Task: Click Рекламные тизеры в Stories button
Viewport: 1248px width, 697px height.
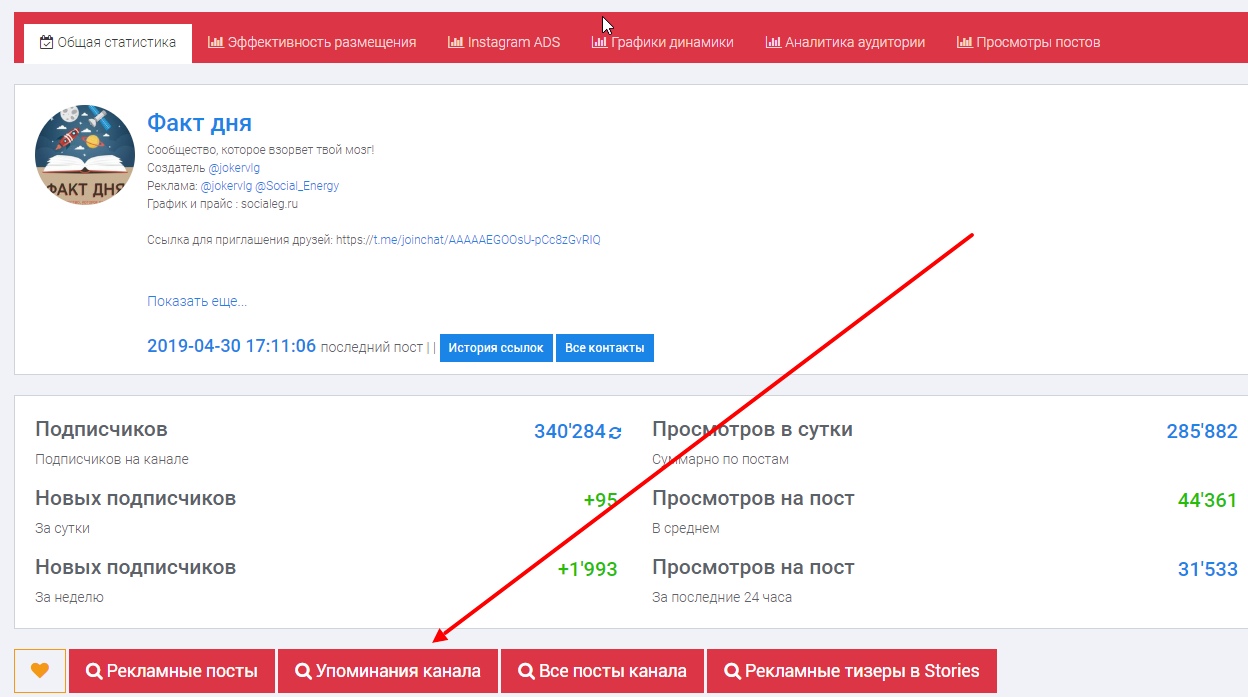Action: click(x=851, y=671)
